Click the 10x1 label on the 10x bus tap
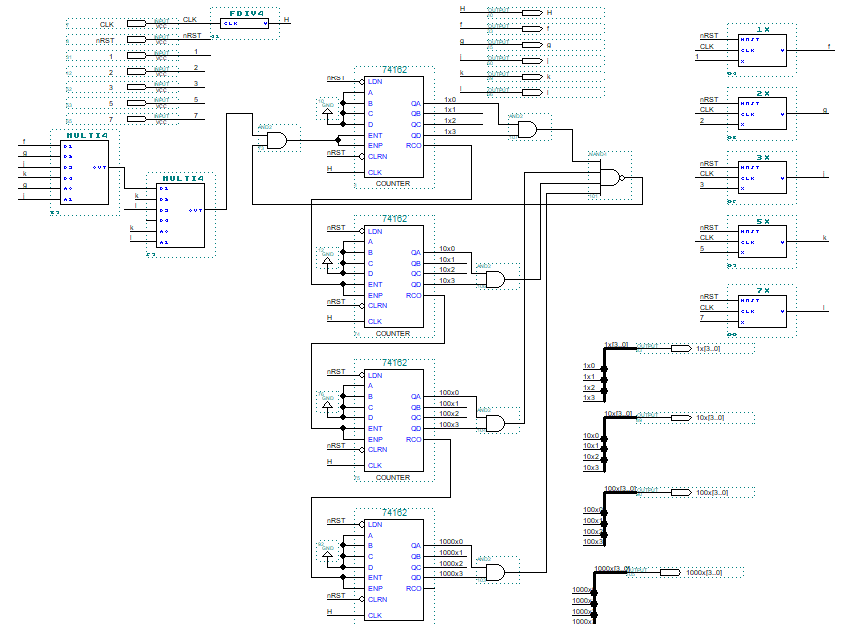 591,446
